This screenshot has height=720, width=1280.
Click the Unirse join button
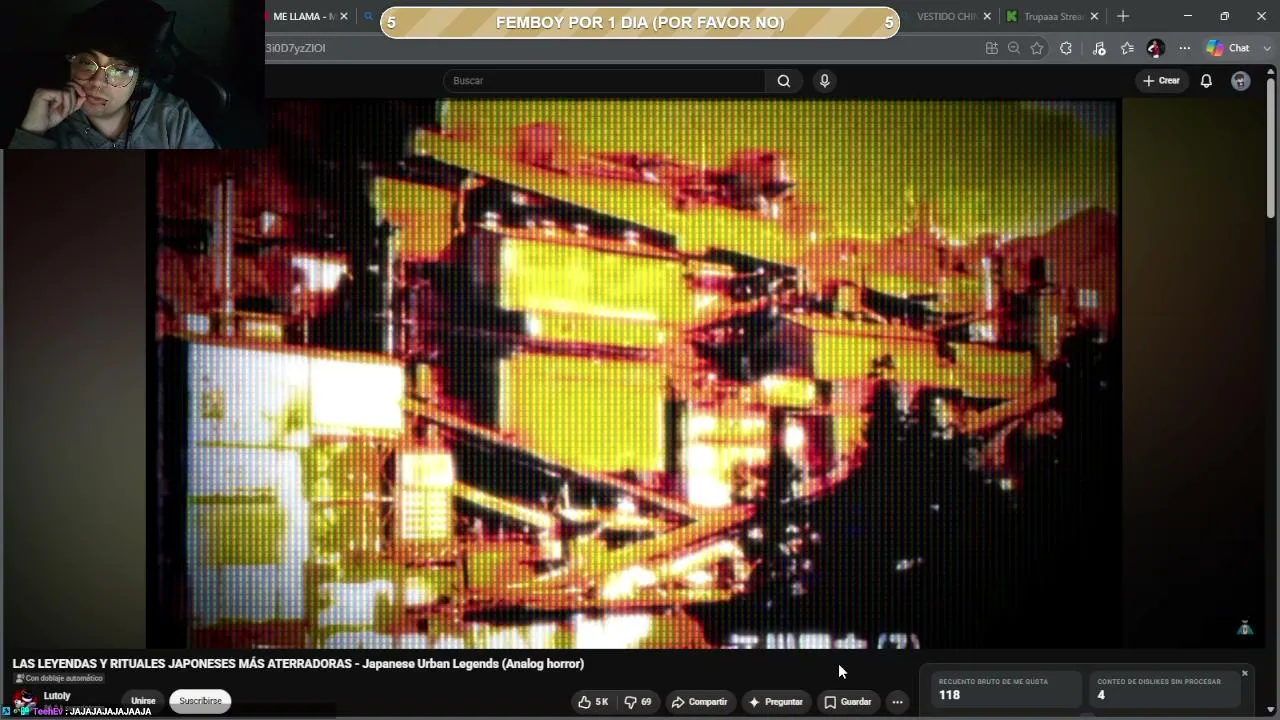pos(143,701)
